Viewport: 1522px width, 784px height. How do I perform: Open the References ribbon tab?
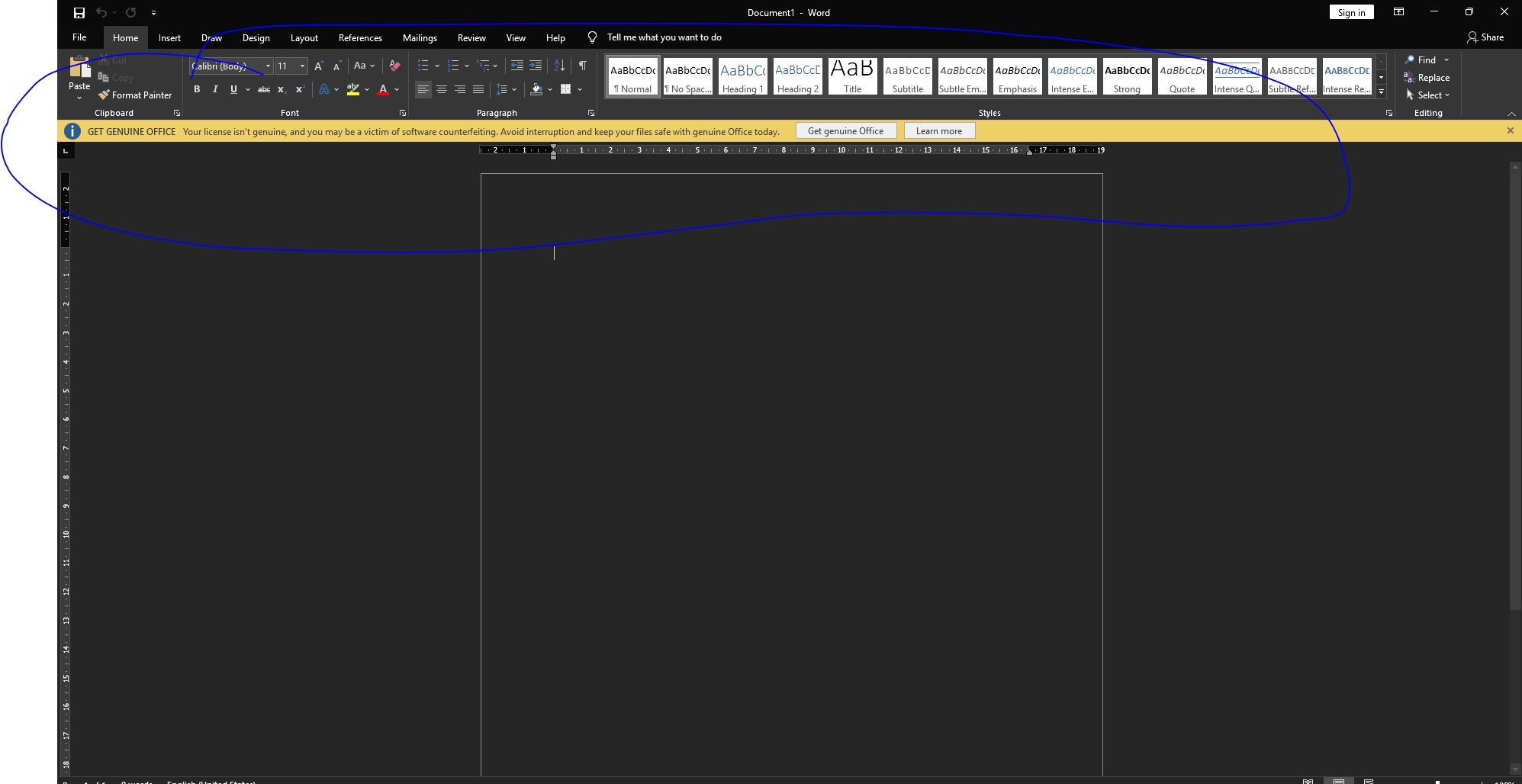coord(360,37)
